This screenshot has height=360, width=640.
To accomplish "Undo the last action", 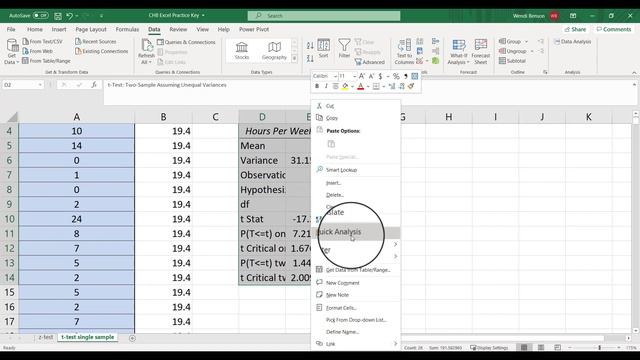I will [69, 16].
